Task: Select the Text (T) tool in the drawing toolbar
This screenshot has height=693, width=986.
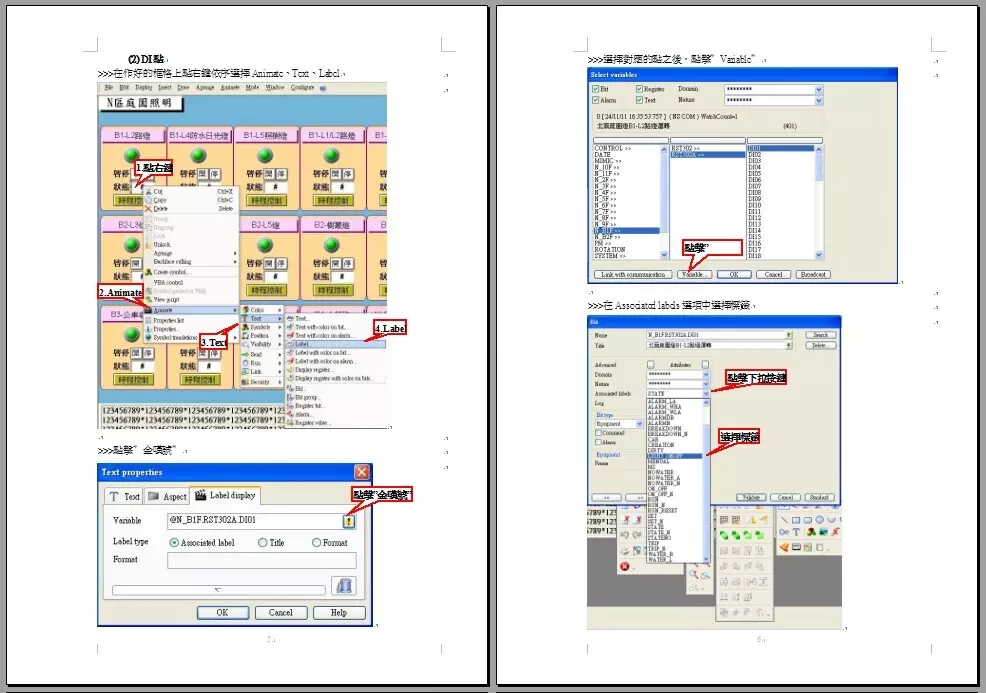Action: (796, 532)
